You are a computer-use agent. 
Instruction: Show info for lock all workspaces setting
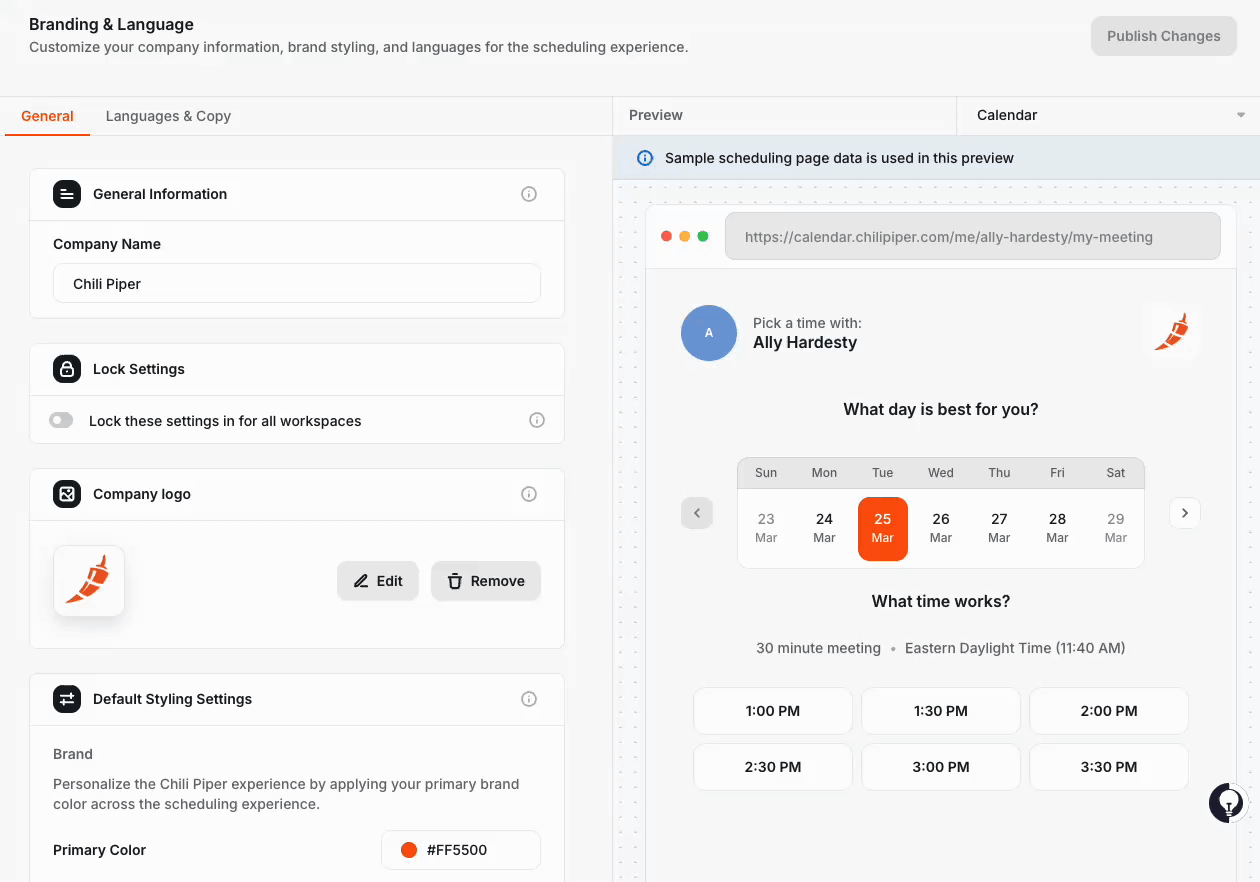(537, 420)
